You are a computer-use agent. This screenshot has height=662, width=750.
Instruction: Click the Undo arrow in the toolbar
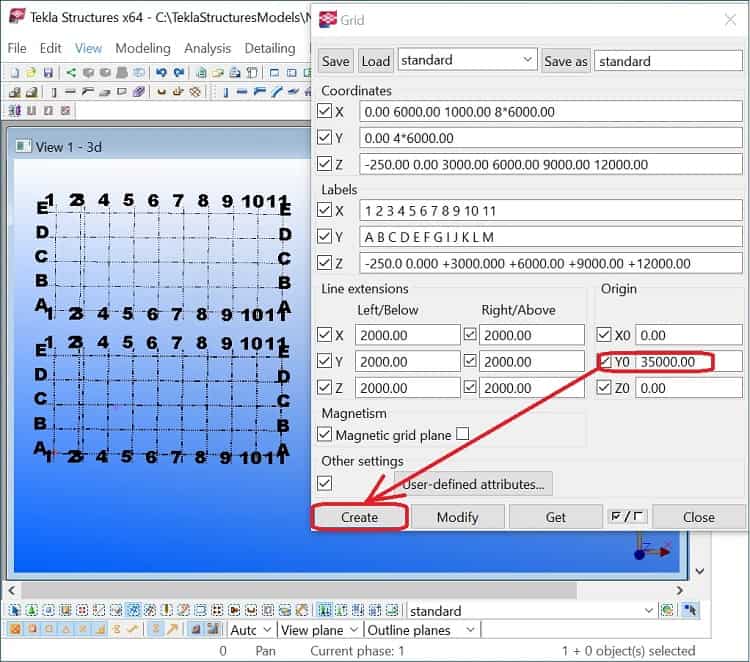point(162,72)
